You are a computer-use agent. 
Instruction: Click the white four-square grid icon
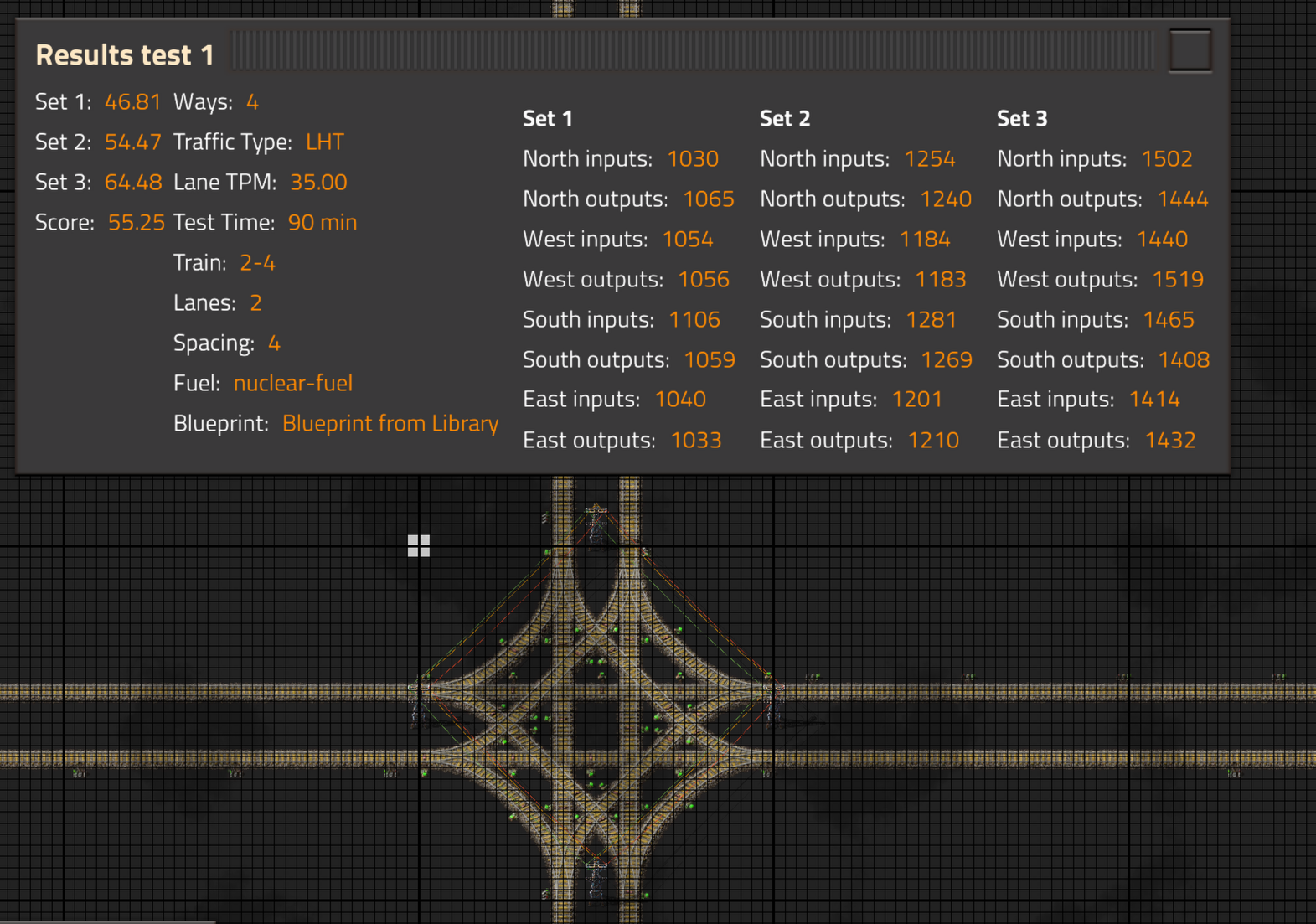[x=418, y=545]
